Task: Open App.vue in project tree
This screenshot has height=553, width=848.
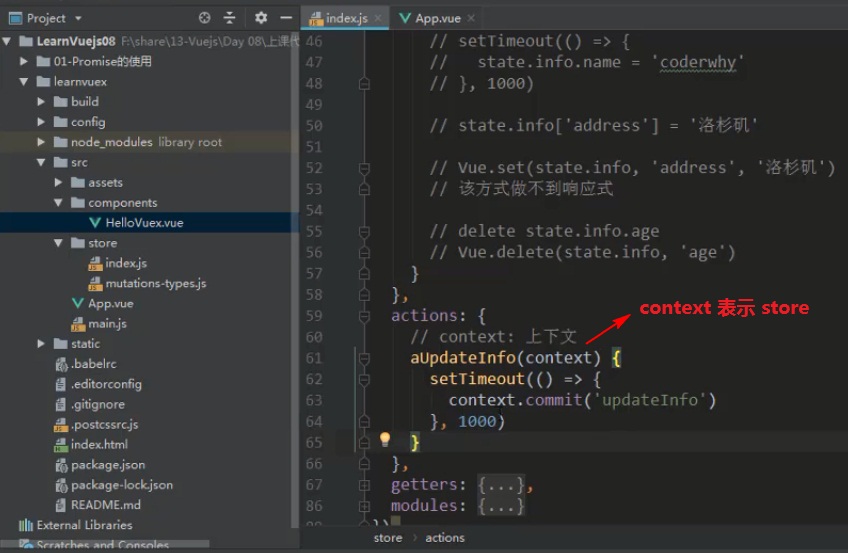Action: [110, 304]
